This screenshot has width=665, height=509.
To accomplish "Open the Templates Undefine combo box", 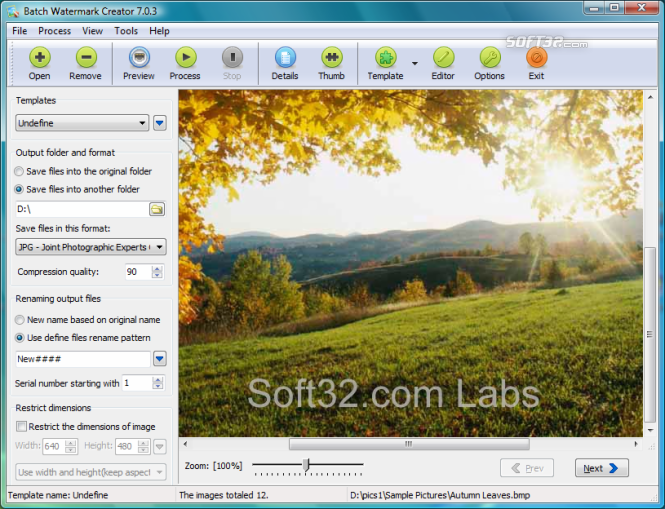I will pos(82,123).
